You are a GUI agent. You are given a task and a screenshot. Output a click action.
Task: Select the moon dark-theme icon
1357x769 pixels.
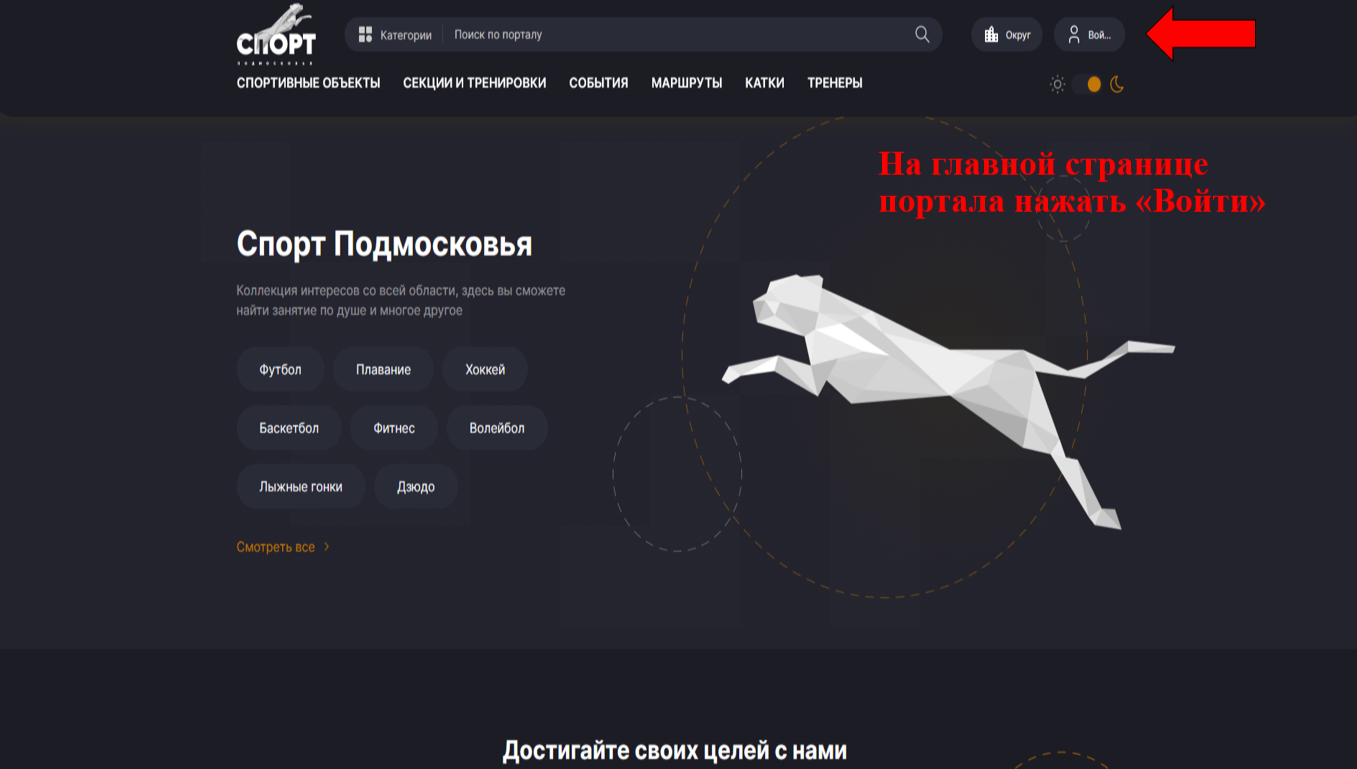1117,84
